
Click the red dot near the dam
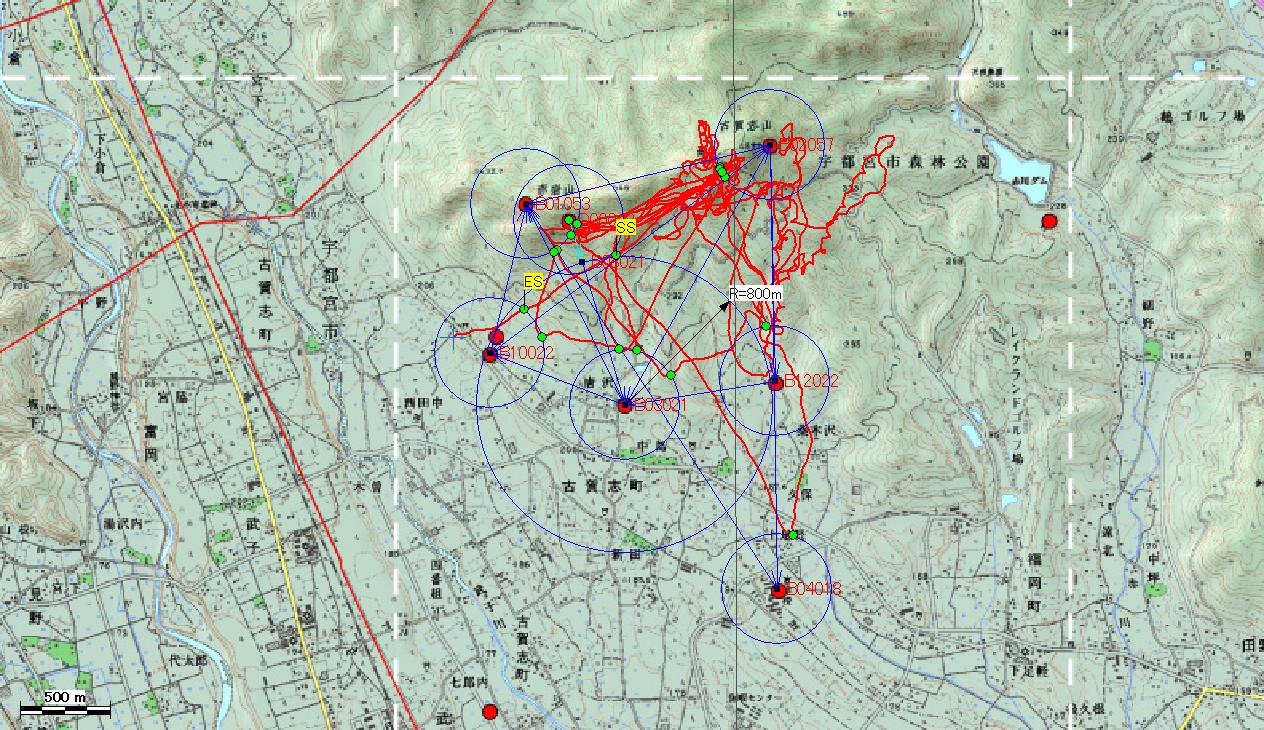tap(1049, 221)
